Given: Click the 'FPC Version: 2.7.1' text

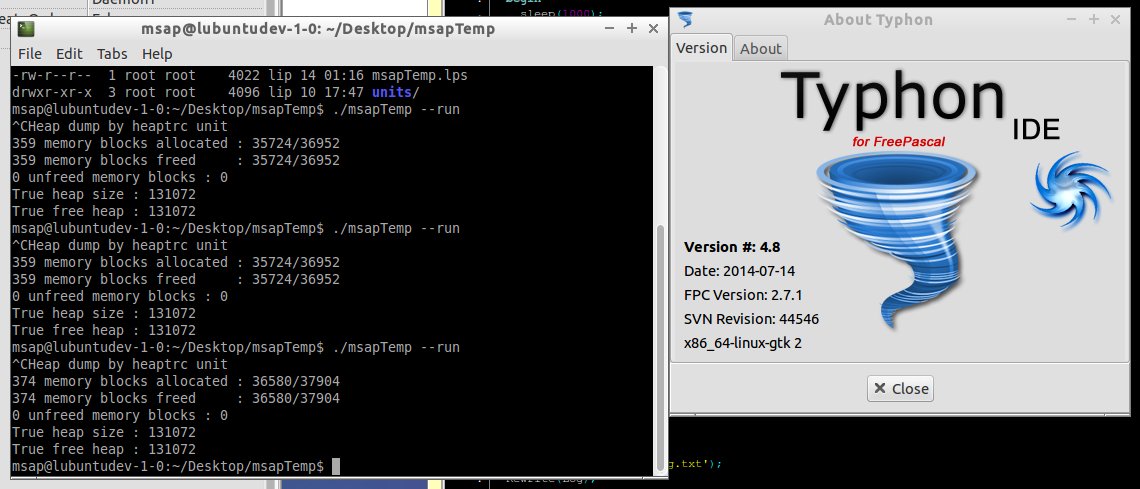Looking at the screenshot, I should [x=743, y=295].
